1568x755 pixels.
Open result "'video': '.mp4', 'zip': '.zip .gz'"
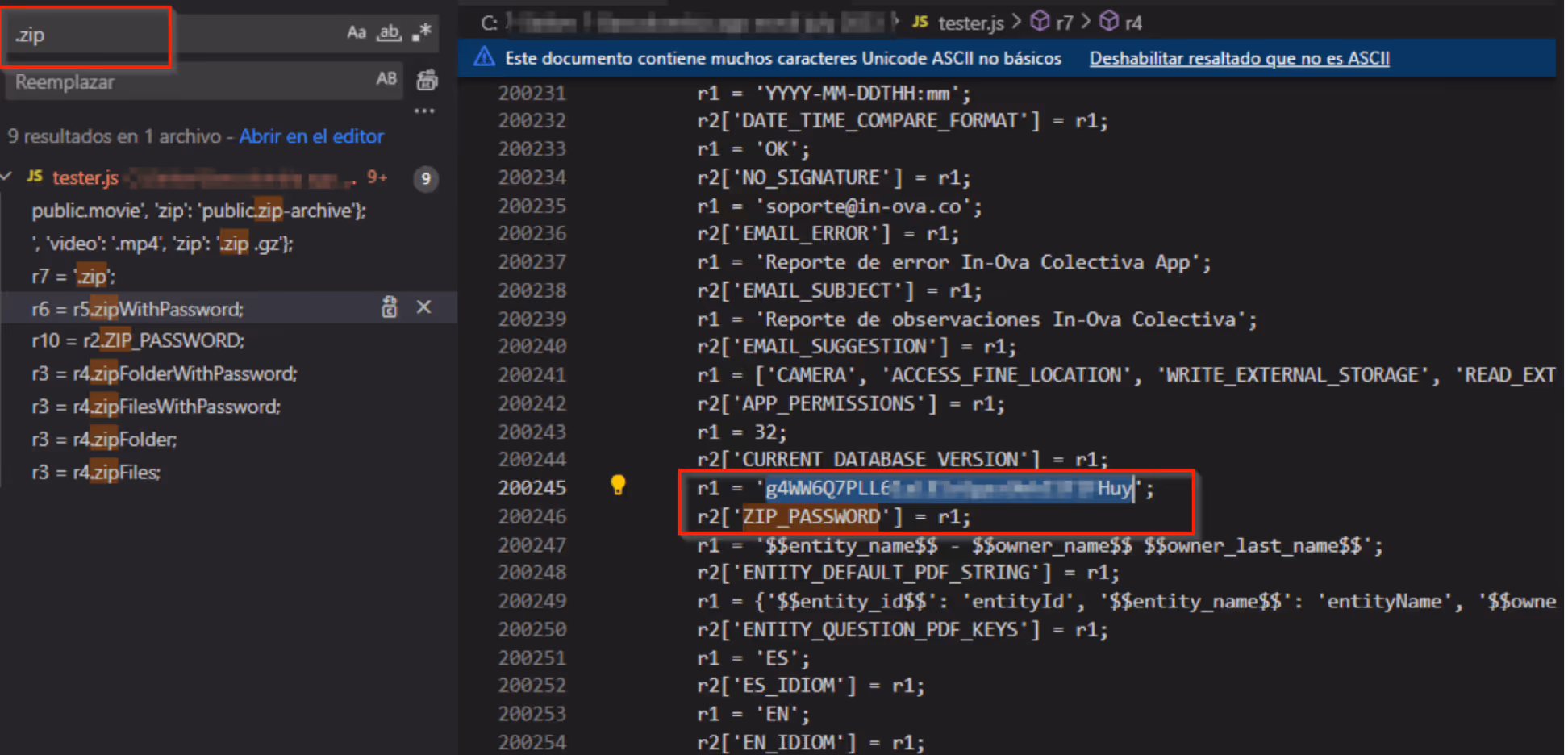click(x=162, y=244)
